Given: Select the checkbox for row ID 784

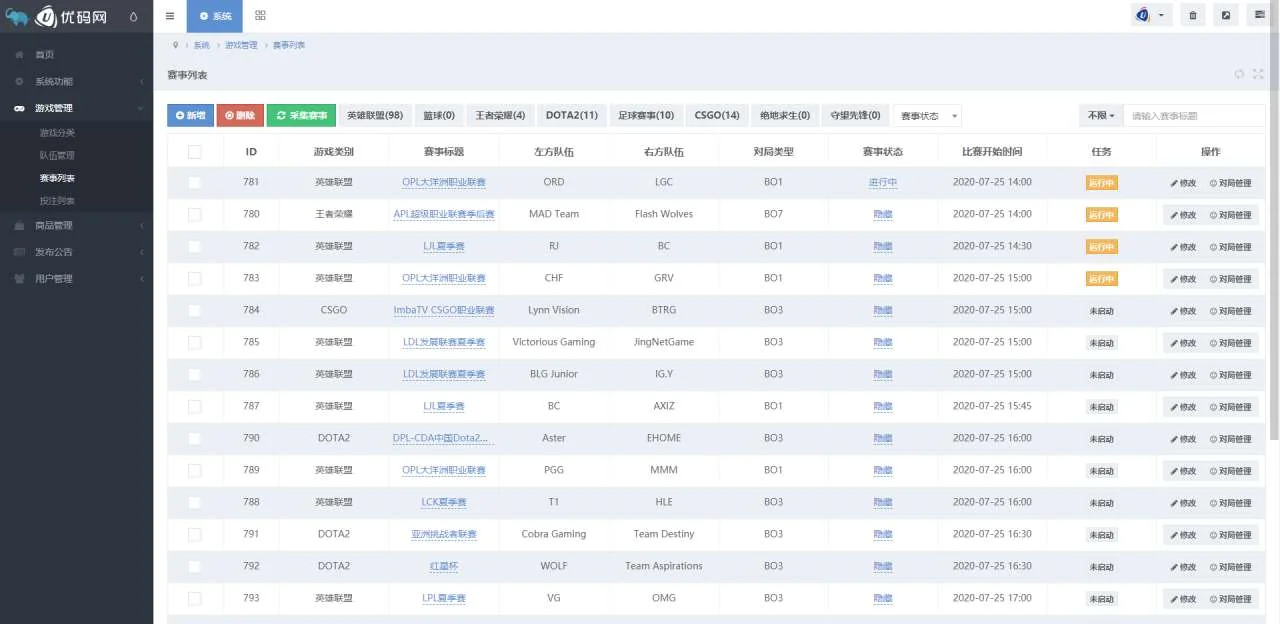Looking at the screenshot, I should click(194, 311).
